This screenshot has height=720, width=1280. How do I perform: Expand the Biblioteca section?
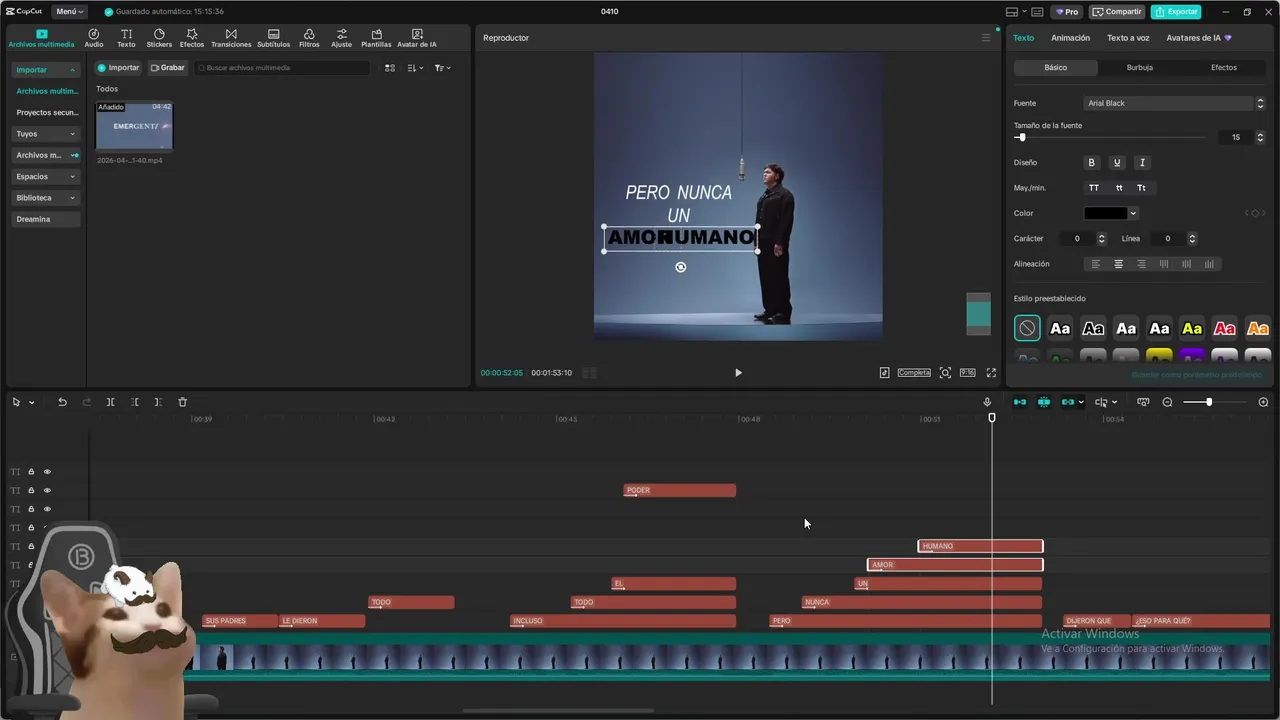[x=46, y=198]
